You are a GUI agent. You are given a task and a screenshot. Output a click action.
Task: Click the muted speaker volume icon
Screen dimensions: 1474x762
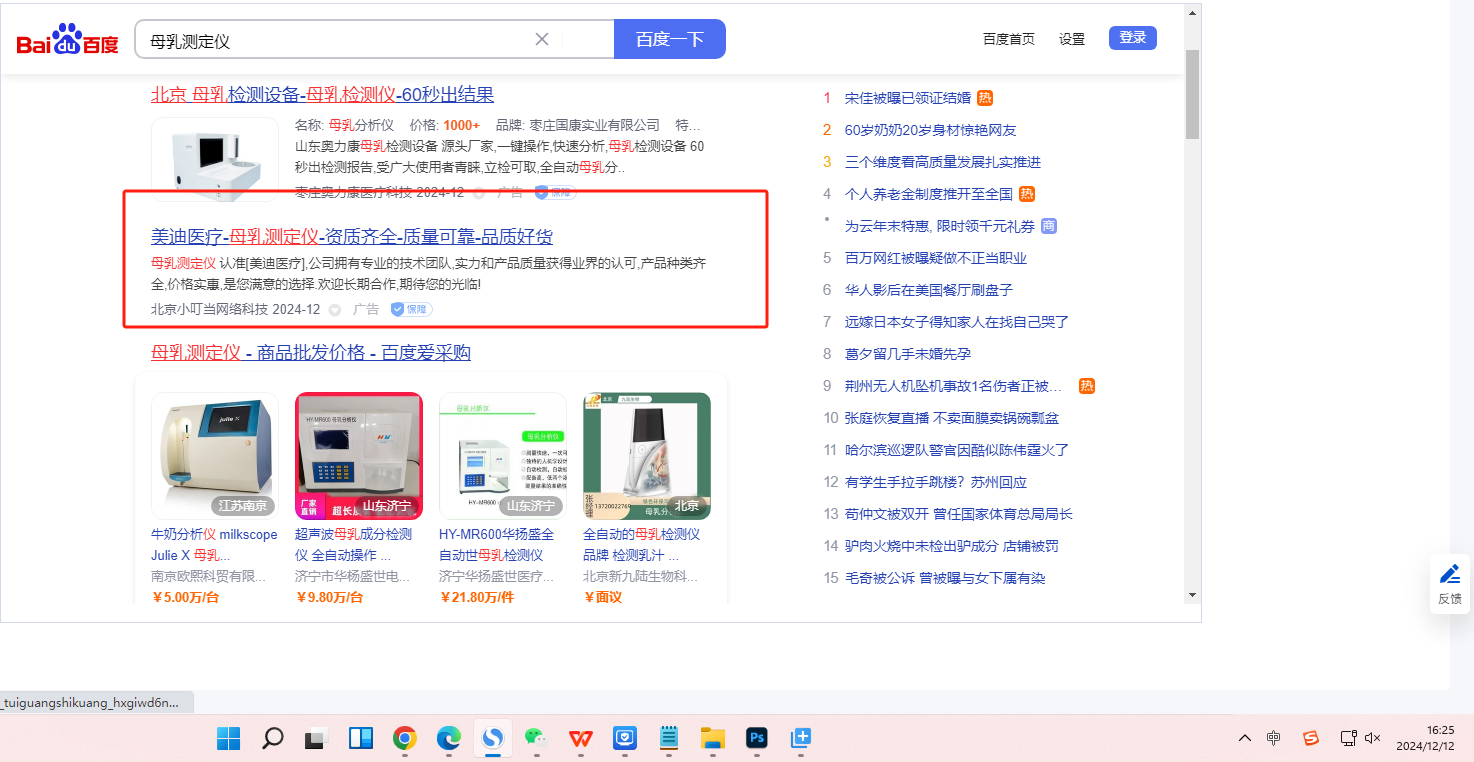click(x=1372, y=738)
